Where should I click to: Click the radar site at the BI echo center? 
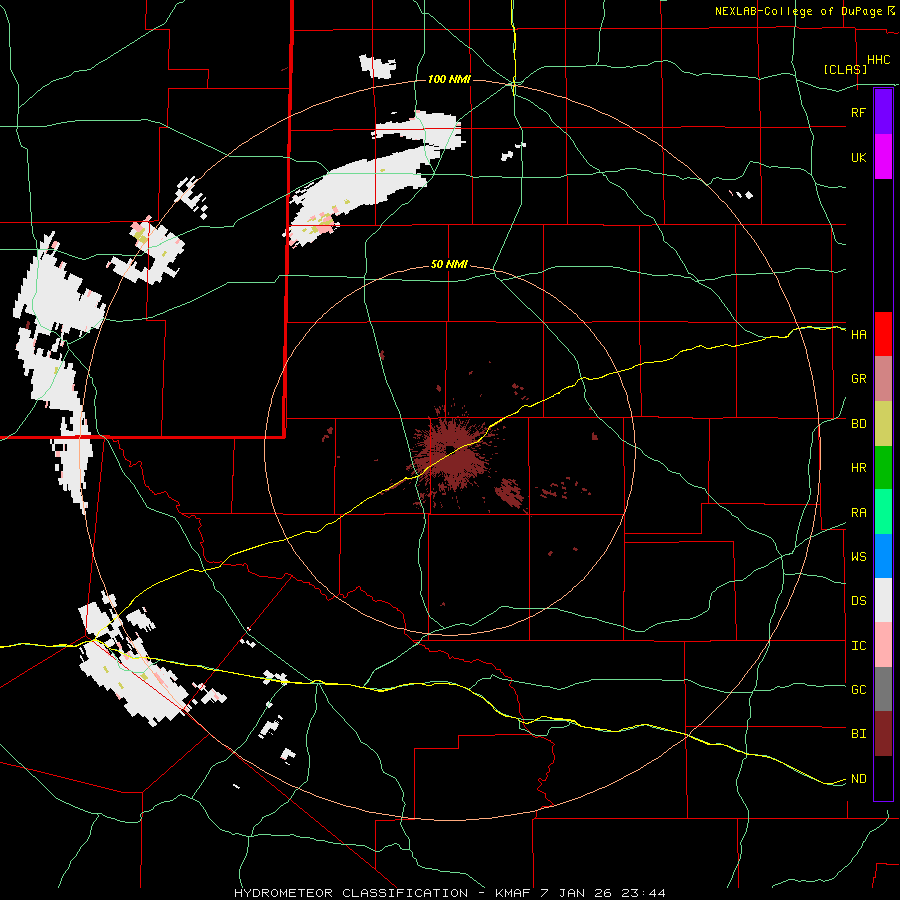pyautogui.click(x=451, y=449)
